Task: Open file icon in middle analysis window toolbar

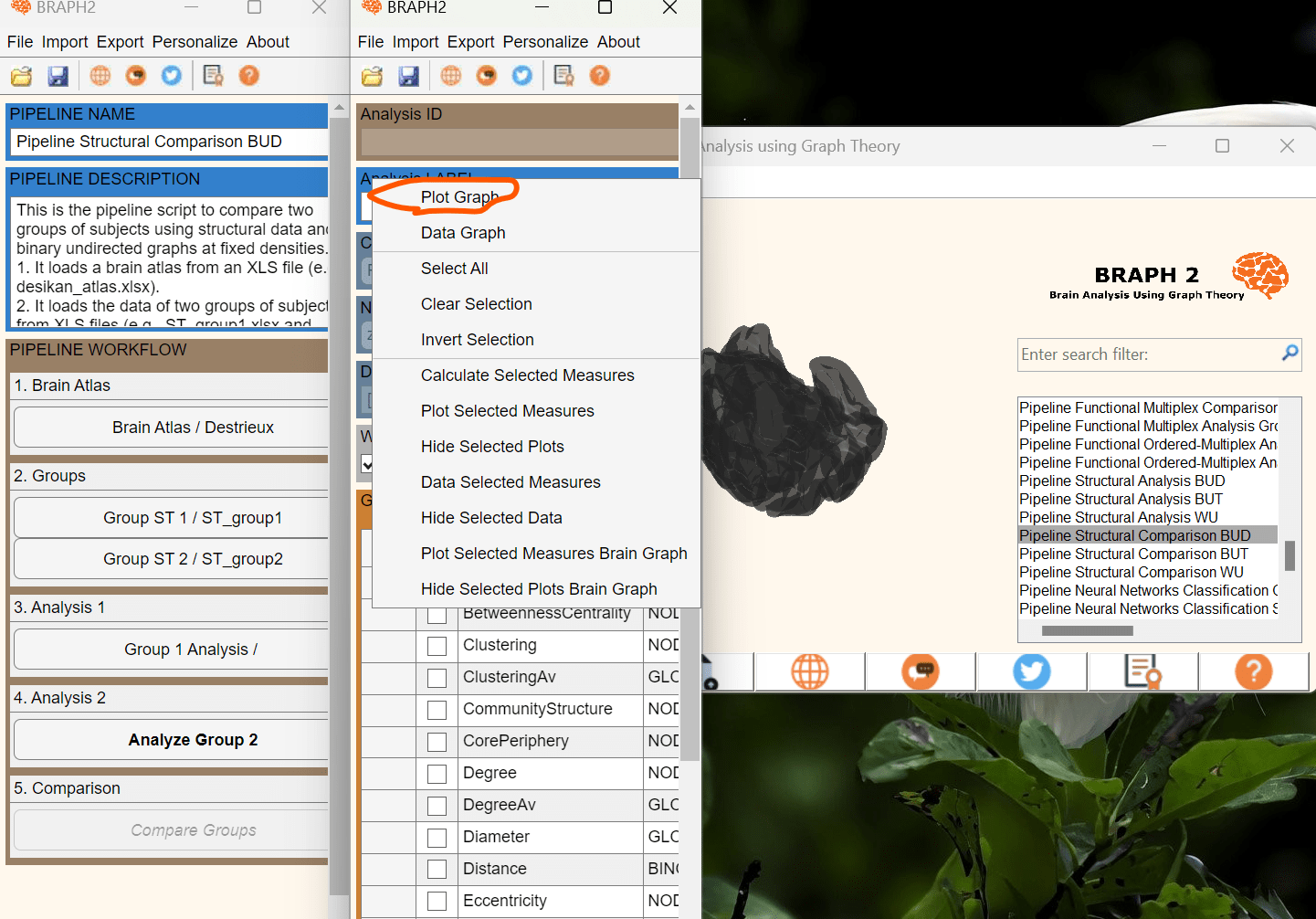Action: (x=372, y=76)
